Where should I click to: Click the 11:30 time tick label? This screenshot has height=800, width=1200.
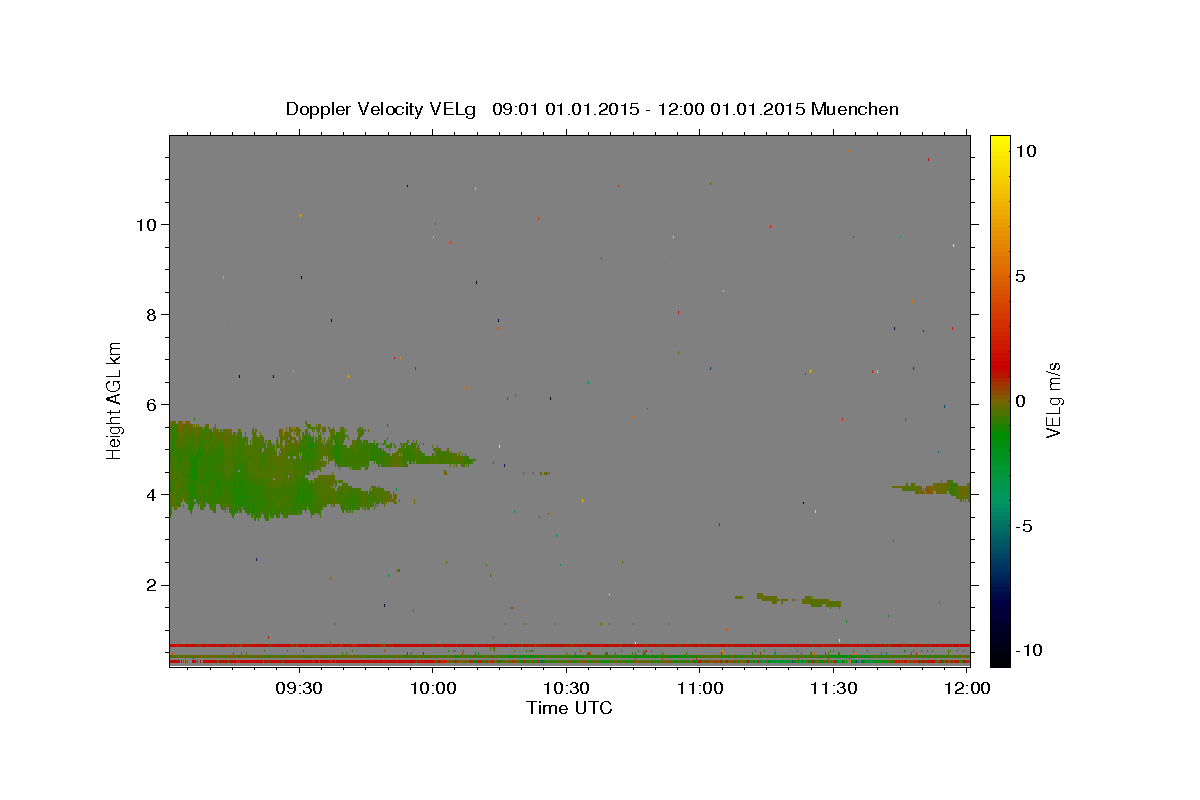pos(834,688)
